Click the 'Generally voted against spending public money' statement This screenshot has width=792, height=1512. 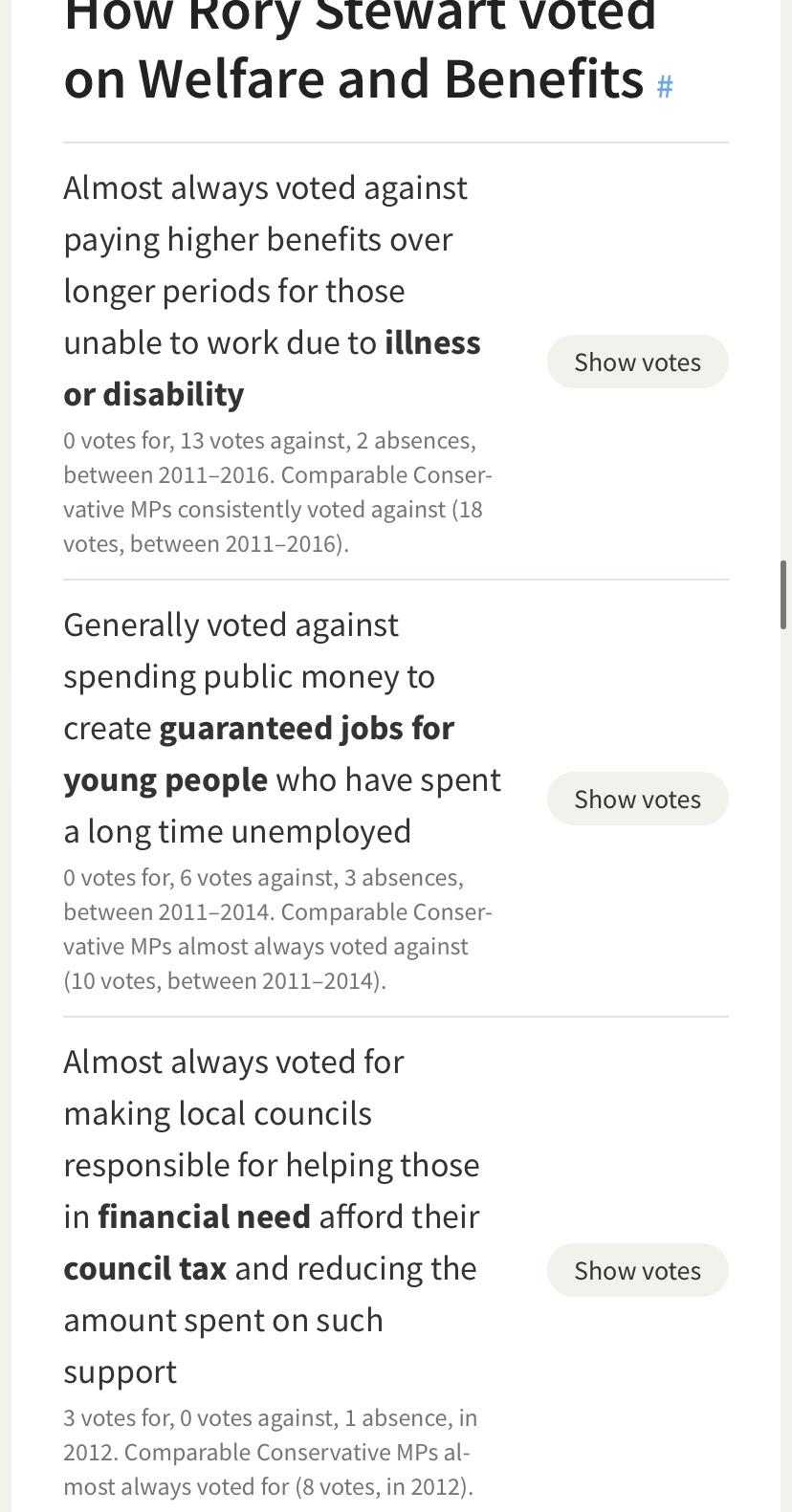coord(282,728)
